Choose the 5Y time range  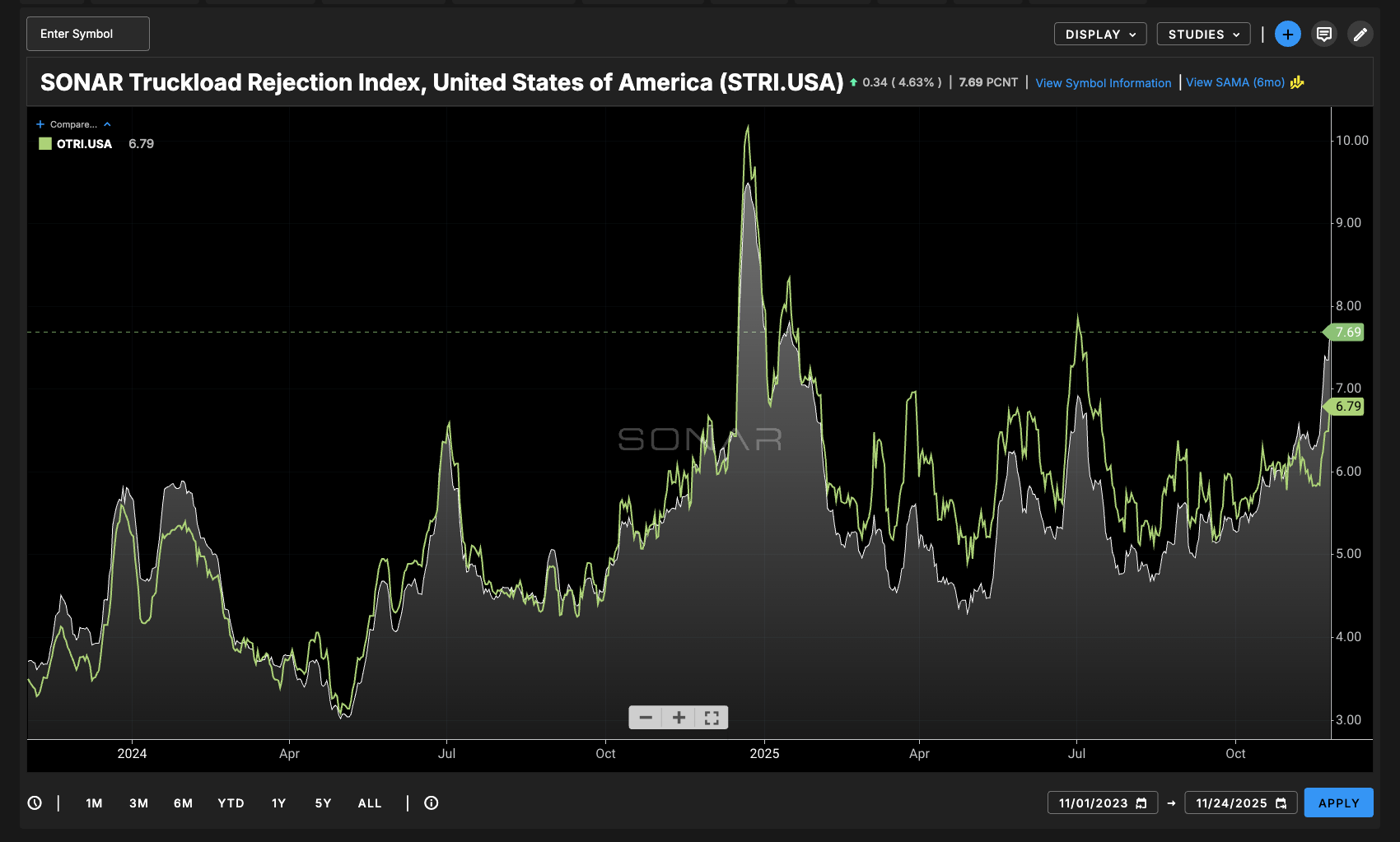tap(323, 803)
